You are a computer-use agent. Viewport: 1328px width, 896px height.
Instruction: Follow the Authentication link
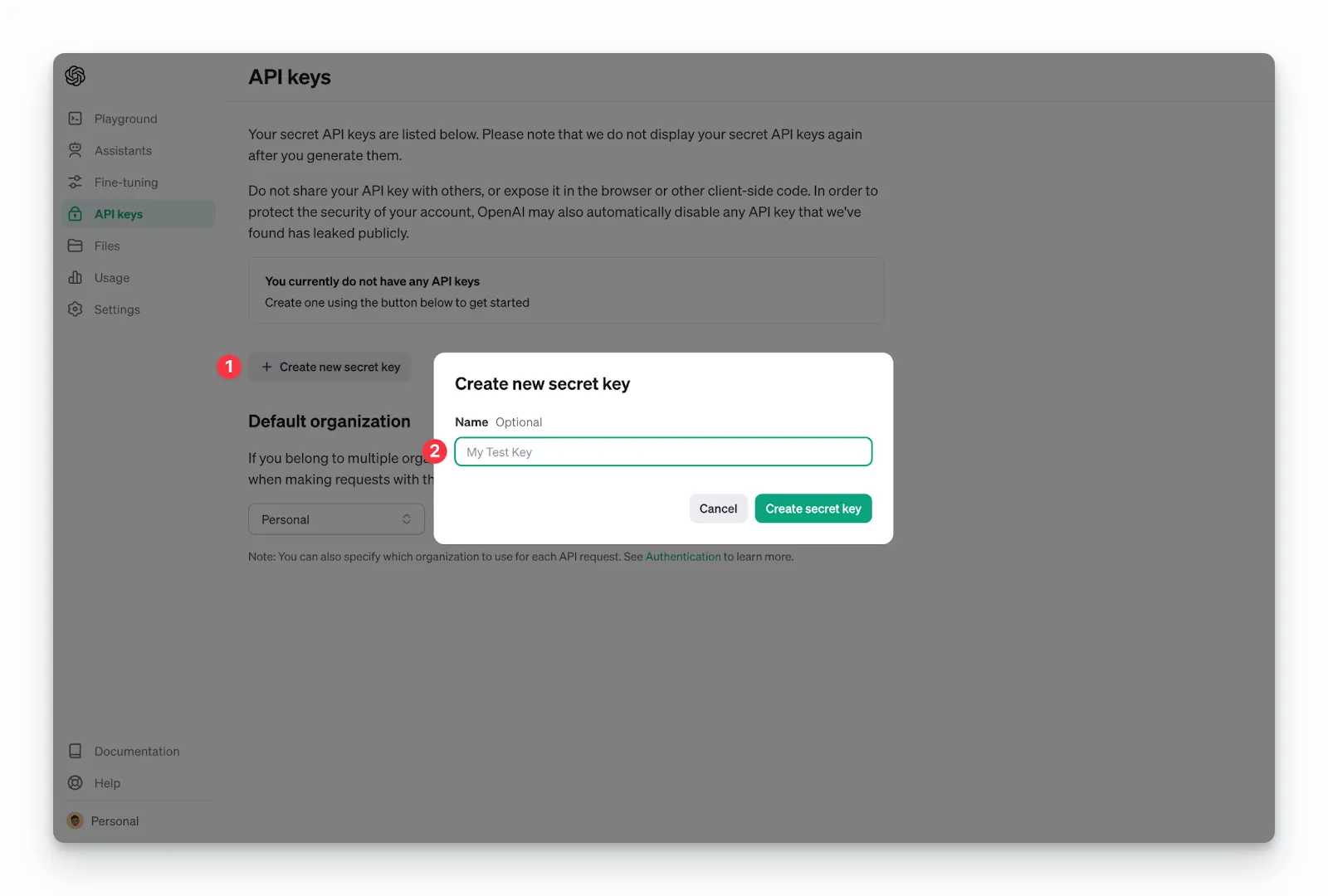683,557
